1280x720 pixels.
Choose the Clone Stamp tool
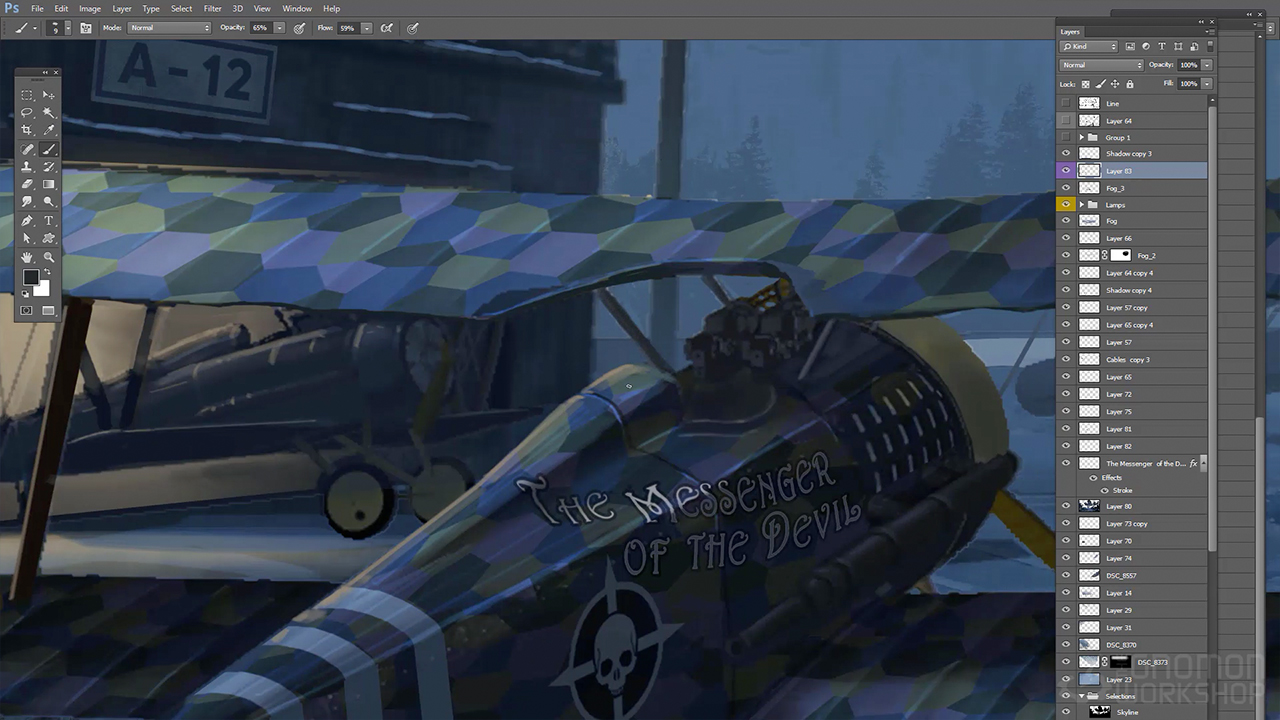click(27, 167)
